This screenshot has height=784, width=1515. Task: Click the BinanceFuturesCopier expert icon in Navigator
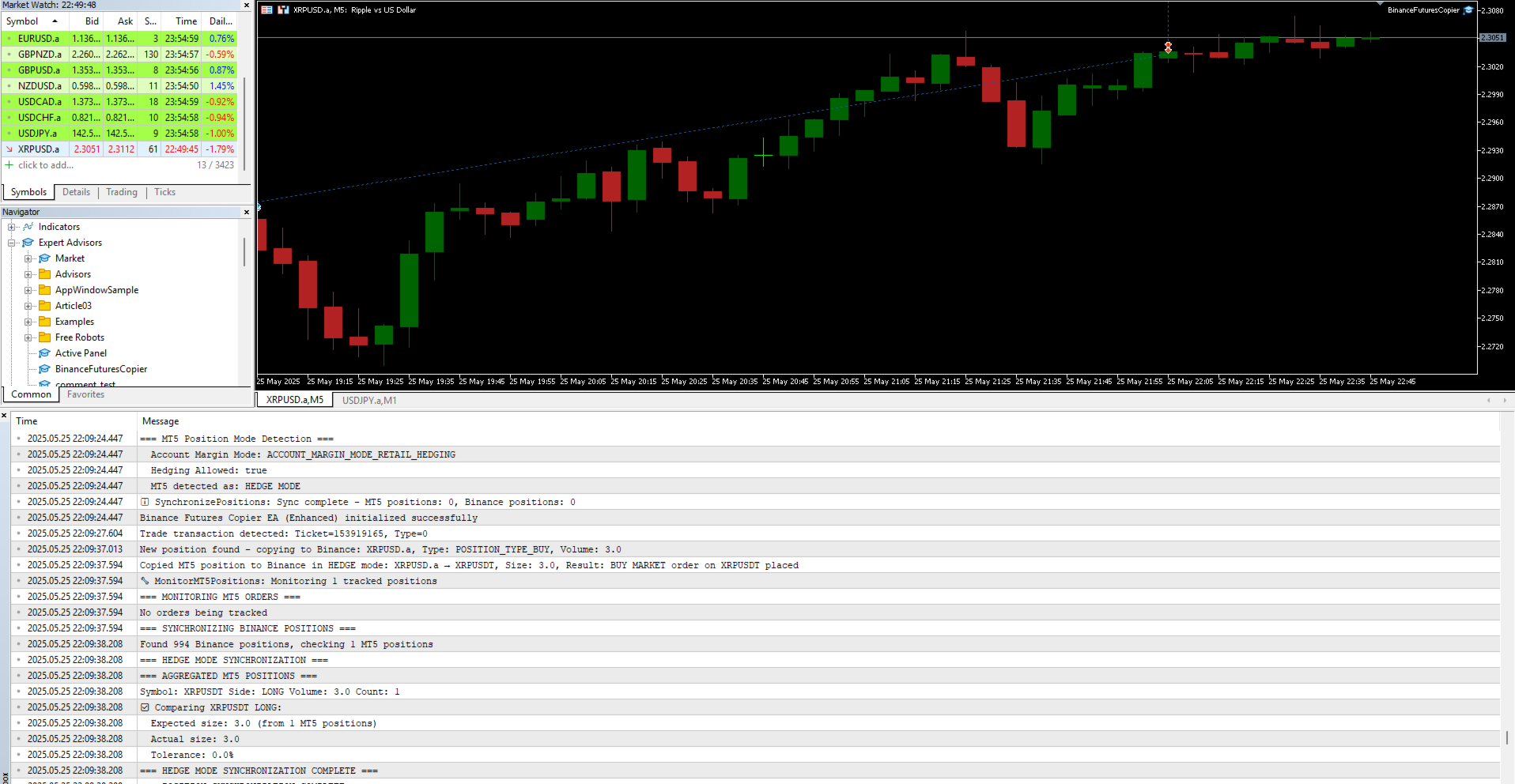[45, 369]
